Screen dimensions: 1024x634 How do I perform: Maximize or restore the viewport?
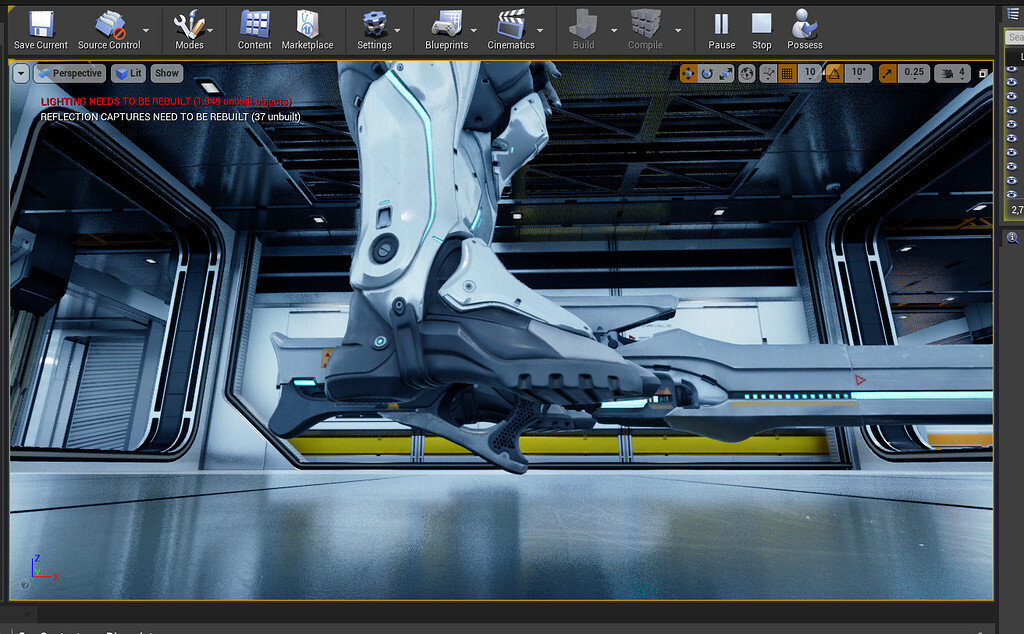tap(983, 73)
